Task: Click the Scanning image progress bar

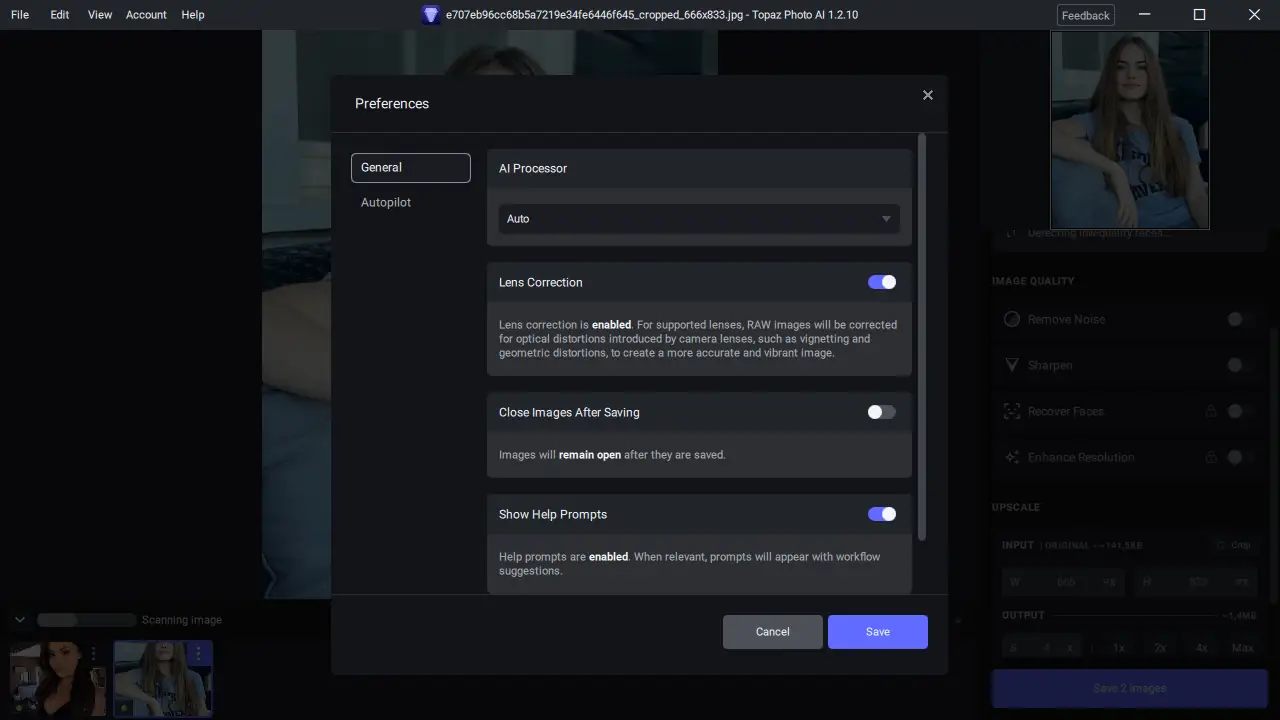Action: [87, 620]
